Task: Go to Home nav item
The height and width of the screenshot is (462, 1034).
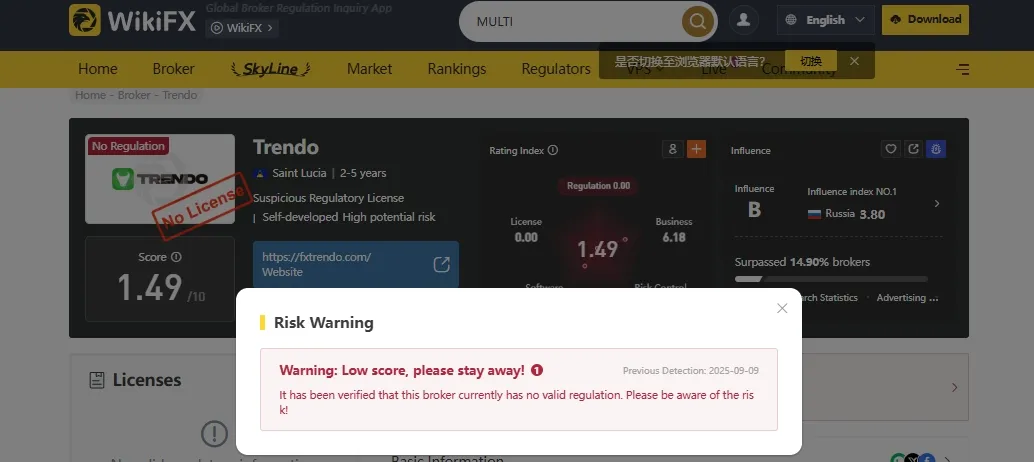Action: 98,69
